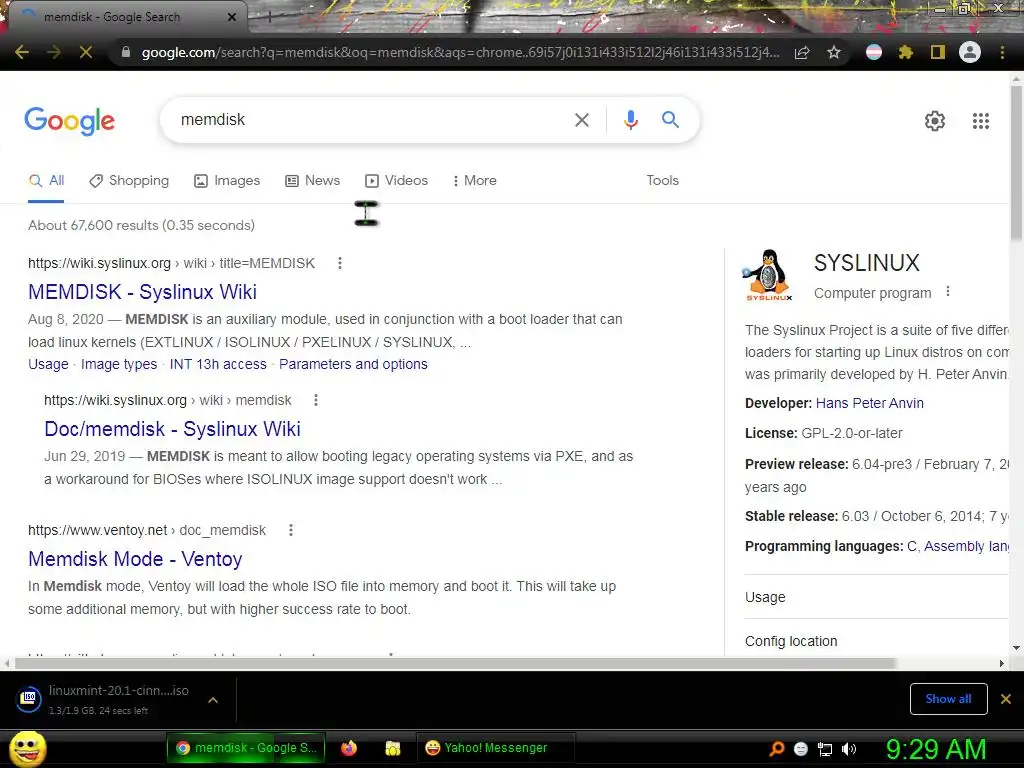Open Firefox from the taskbar
Viewport: 1024px width, 768px height.
[x=349, y=748]
